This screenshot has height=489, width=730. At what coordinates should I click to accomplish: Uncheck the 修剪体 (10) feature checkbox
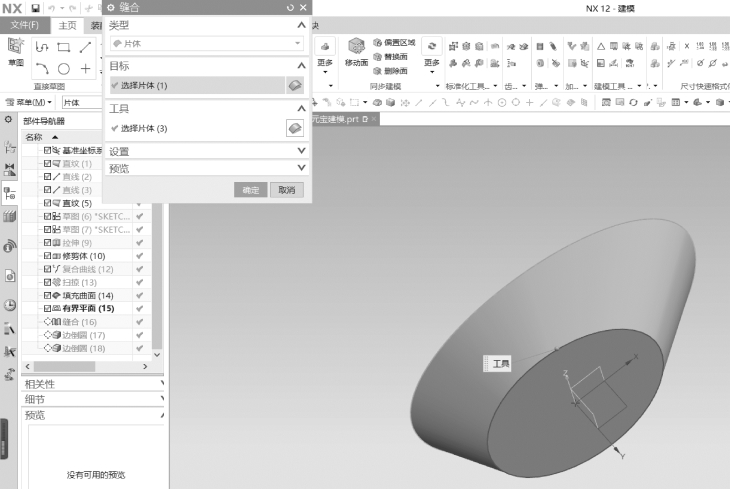47,256
